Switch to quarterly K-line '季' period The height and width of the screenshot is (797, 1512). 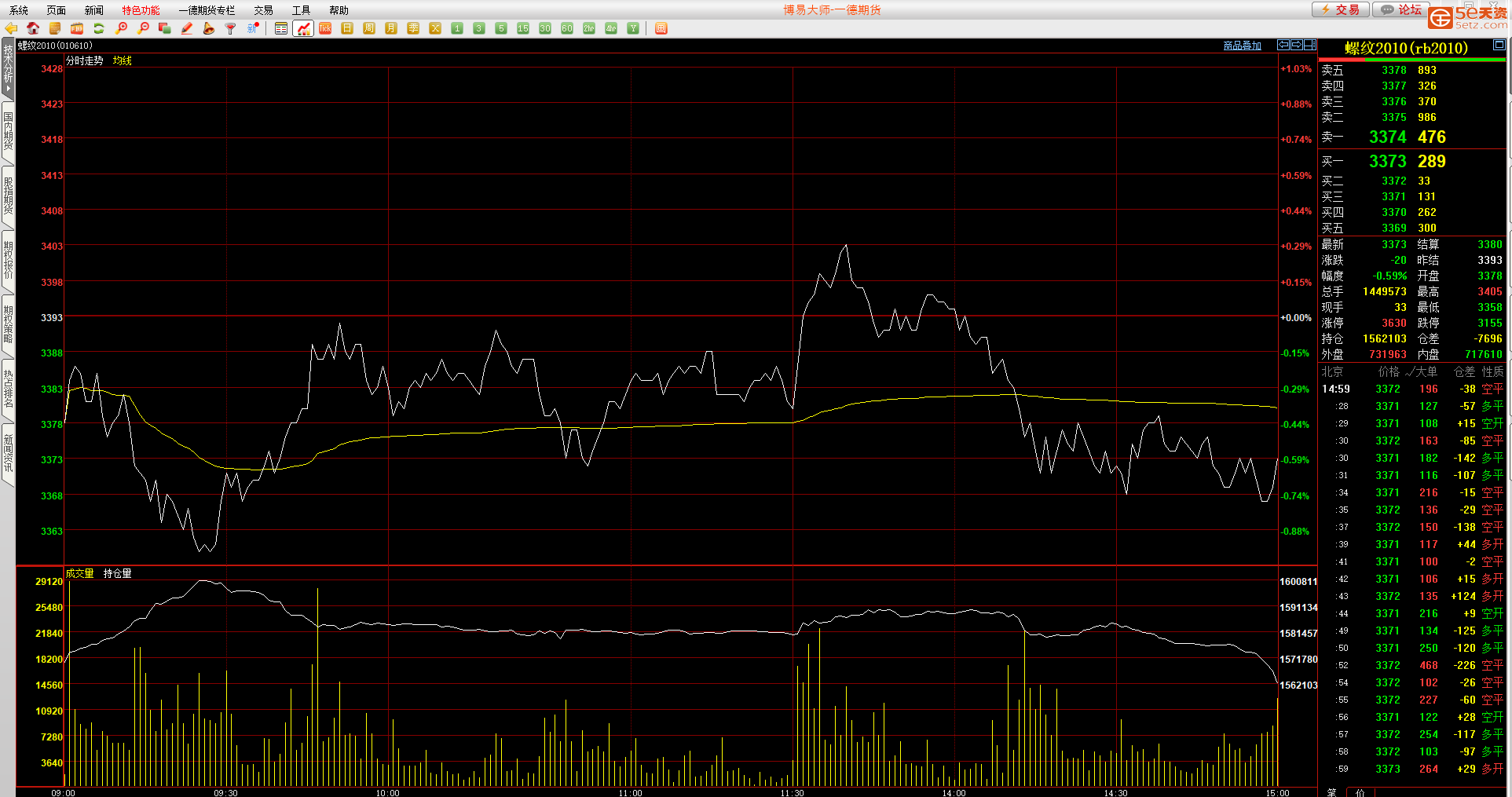pyautogui.click(x=413, y=28)
